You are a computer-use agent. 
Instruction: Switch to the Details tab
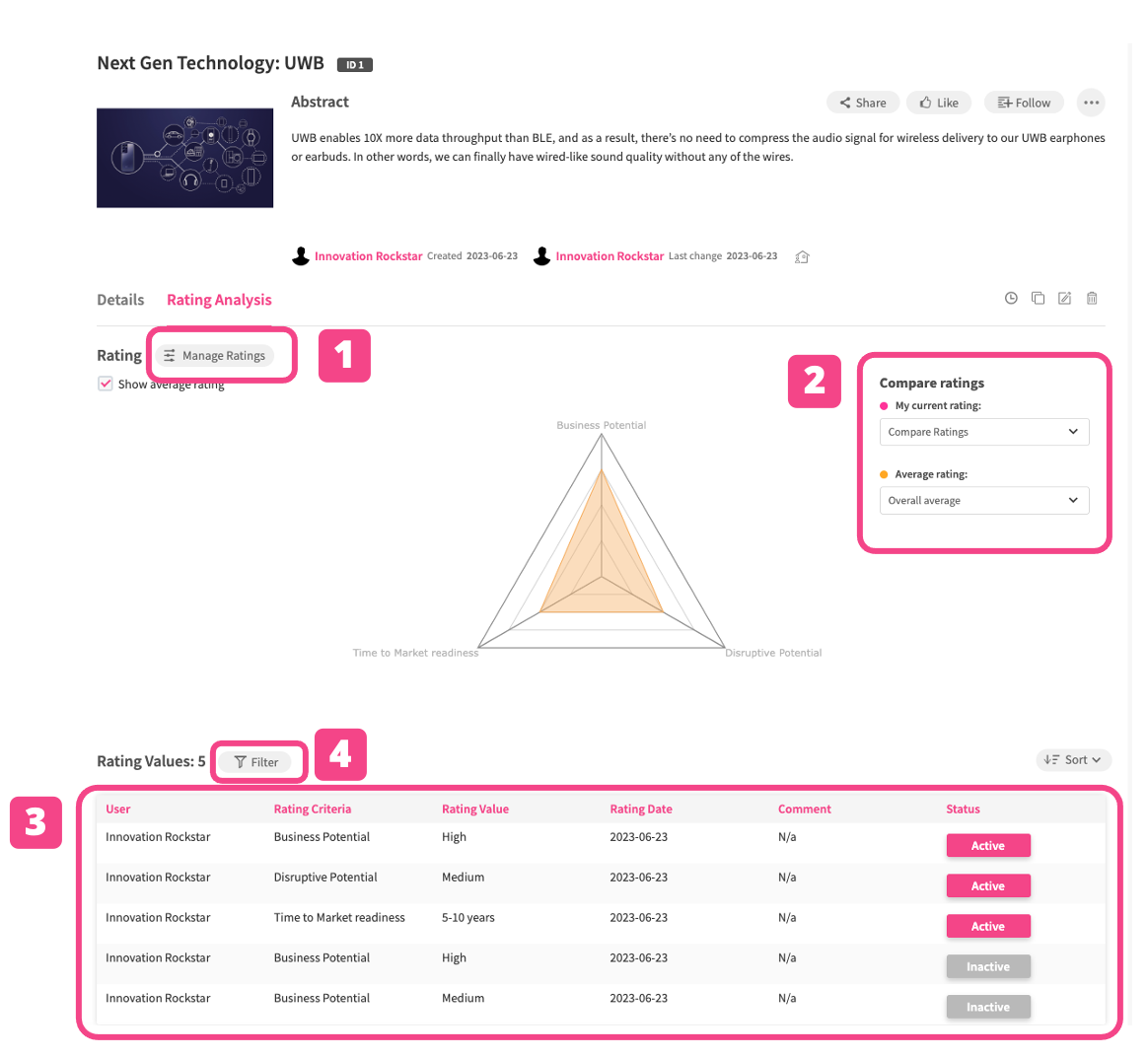[120, 300]
